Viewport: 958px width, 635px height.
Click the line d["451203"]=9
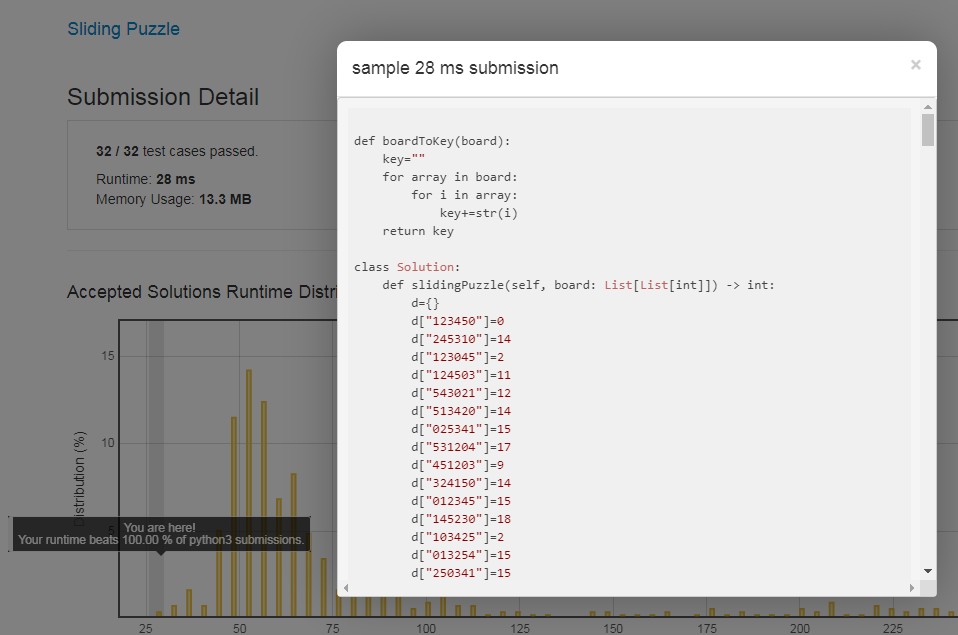(x=458, y=465)
